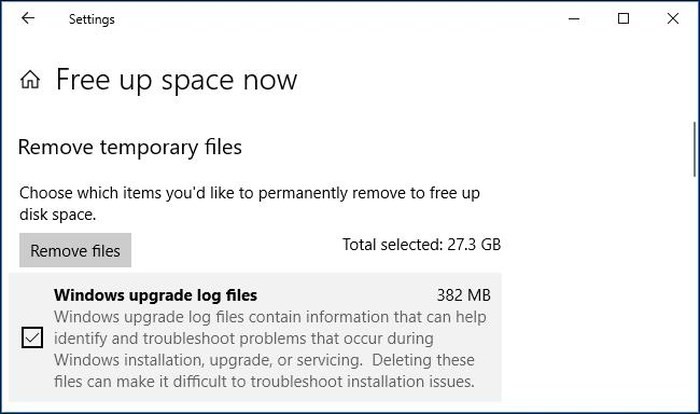Click the 382 MB size value

coord(464,295)
